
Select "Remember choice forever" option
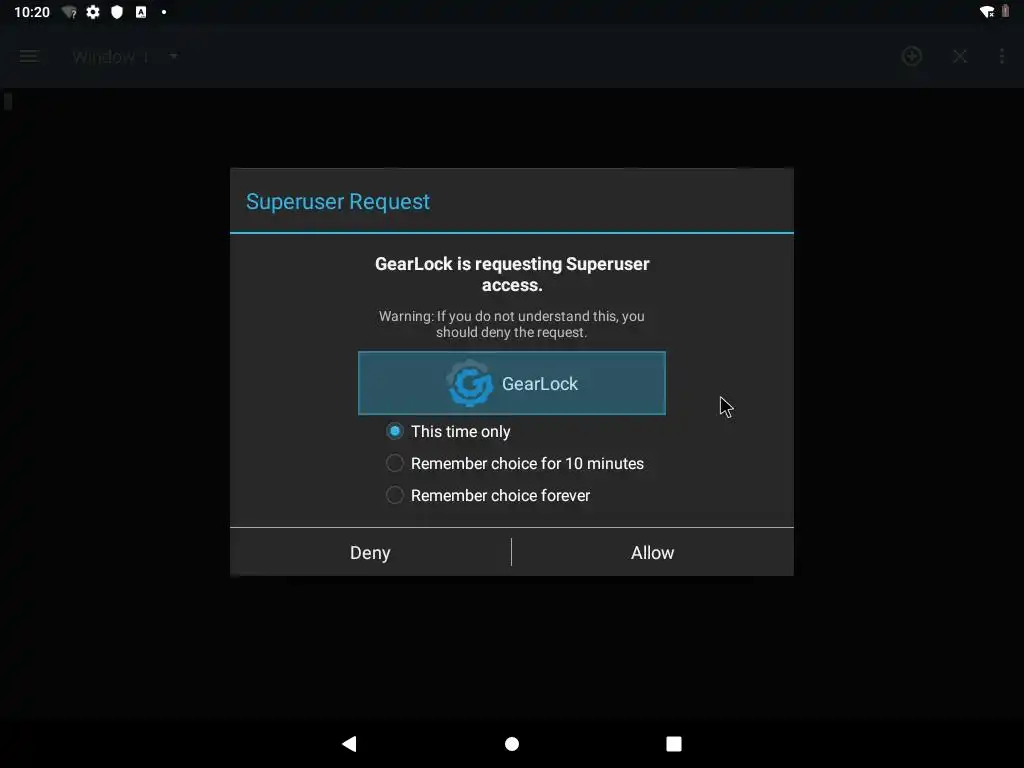(488, 496)
